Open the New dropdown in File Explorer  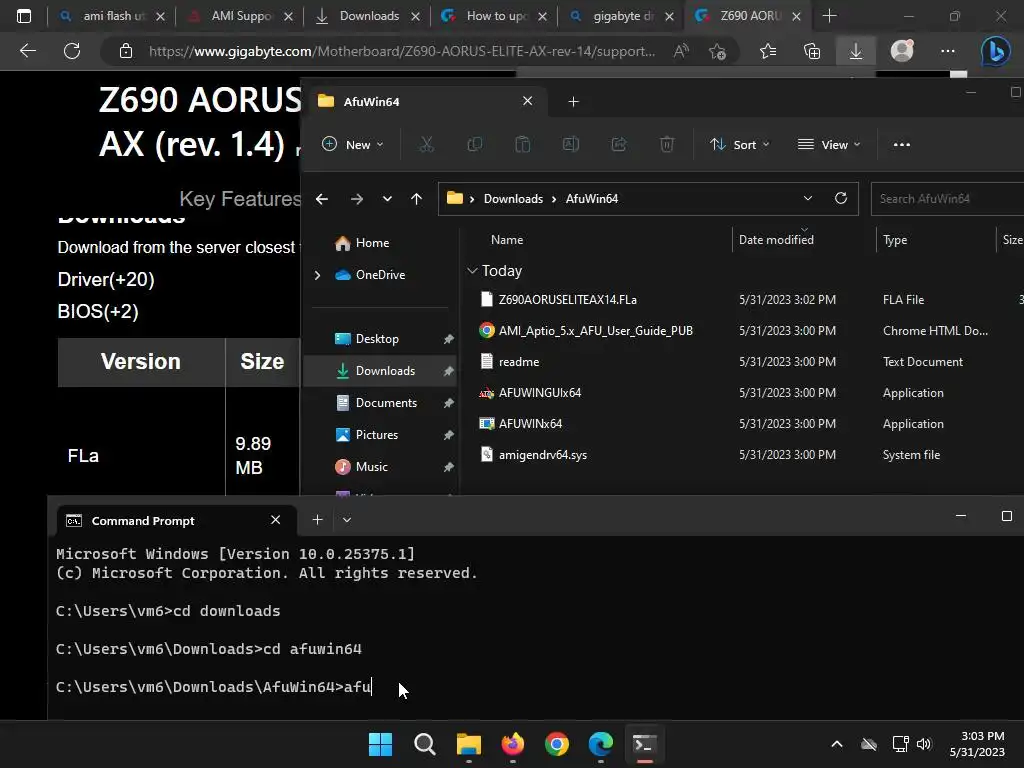pyautogui.click(x=353, y=144)
